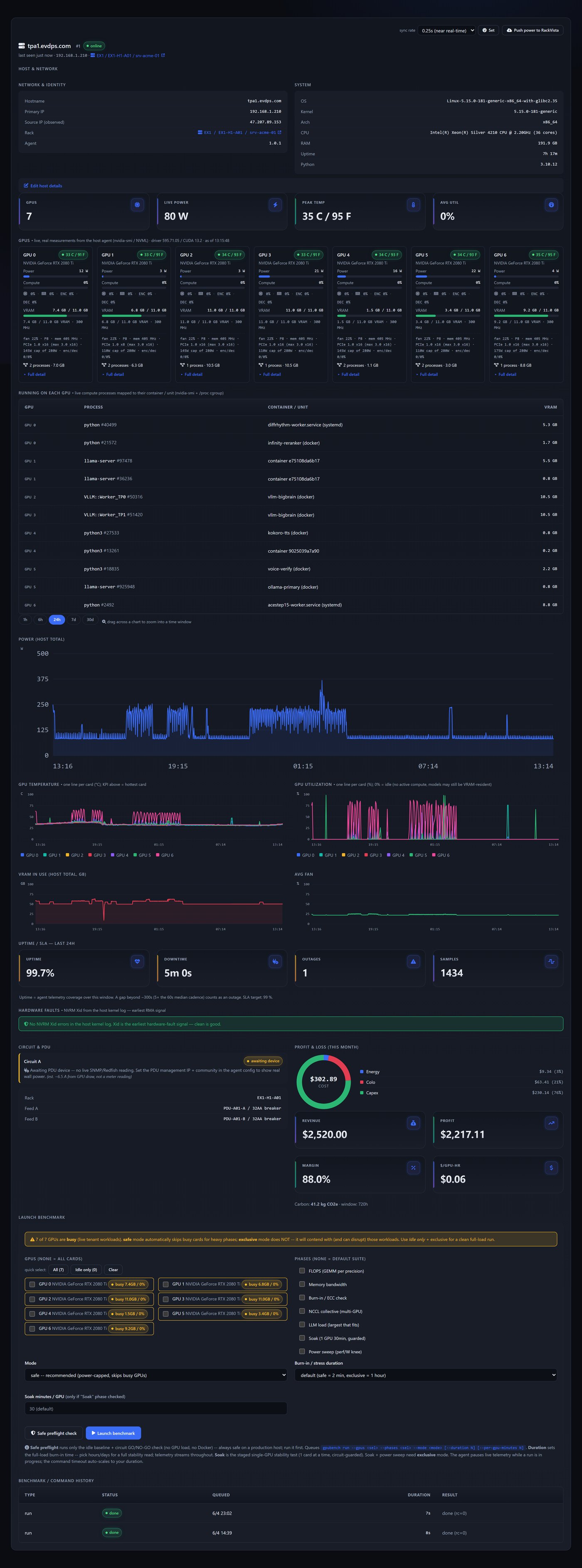Click the GPU 0 legend swatch in temperature chart
This screenshot has height=1568, width=582.
click(x=22, y=855)
